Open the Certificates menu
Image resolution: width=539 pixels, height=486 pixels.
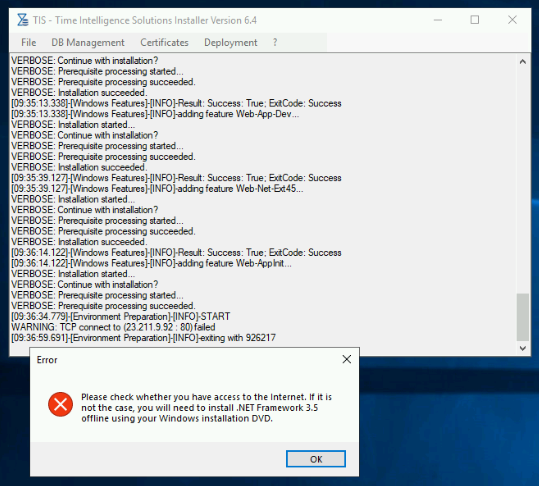pos(164,43)
